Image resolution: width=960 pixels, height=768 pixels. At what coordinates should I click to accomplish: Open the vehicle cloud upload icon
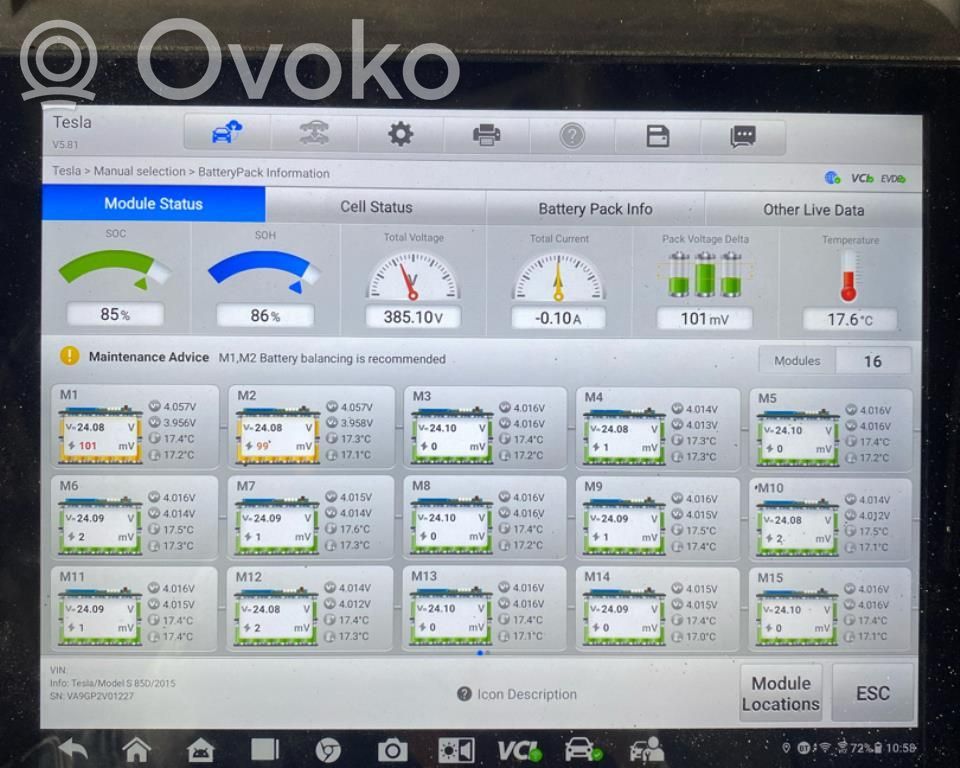[x=227, y=132]
